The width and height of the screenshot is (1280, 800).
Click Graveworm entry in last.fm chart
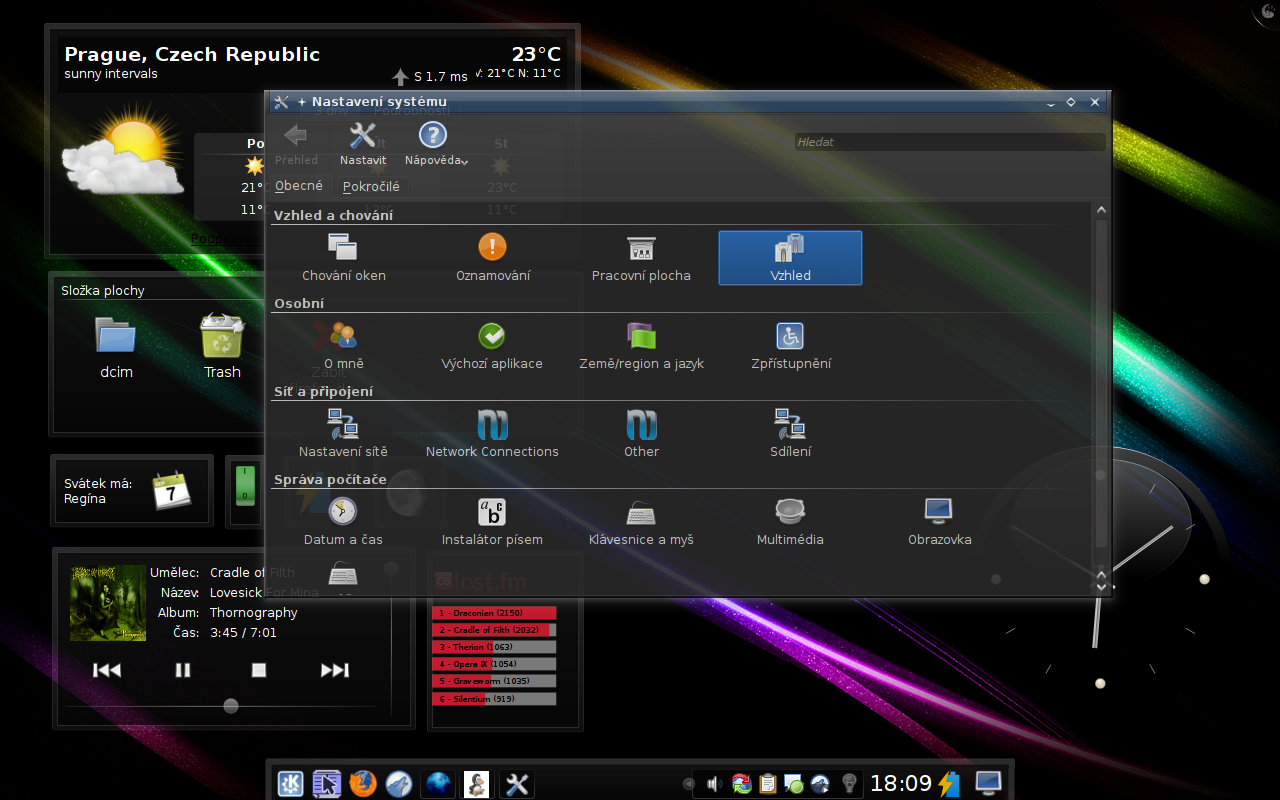pos(494,681)
